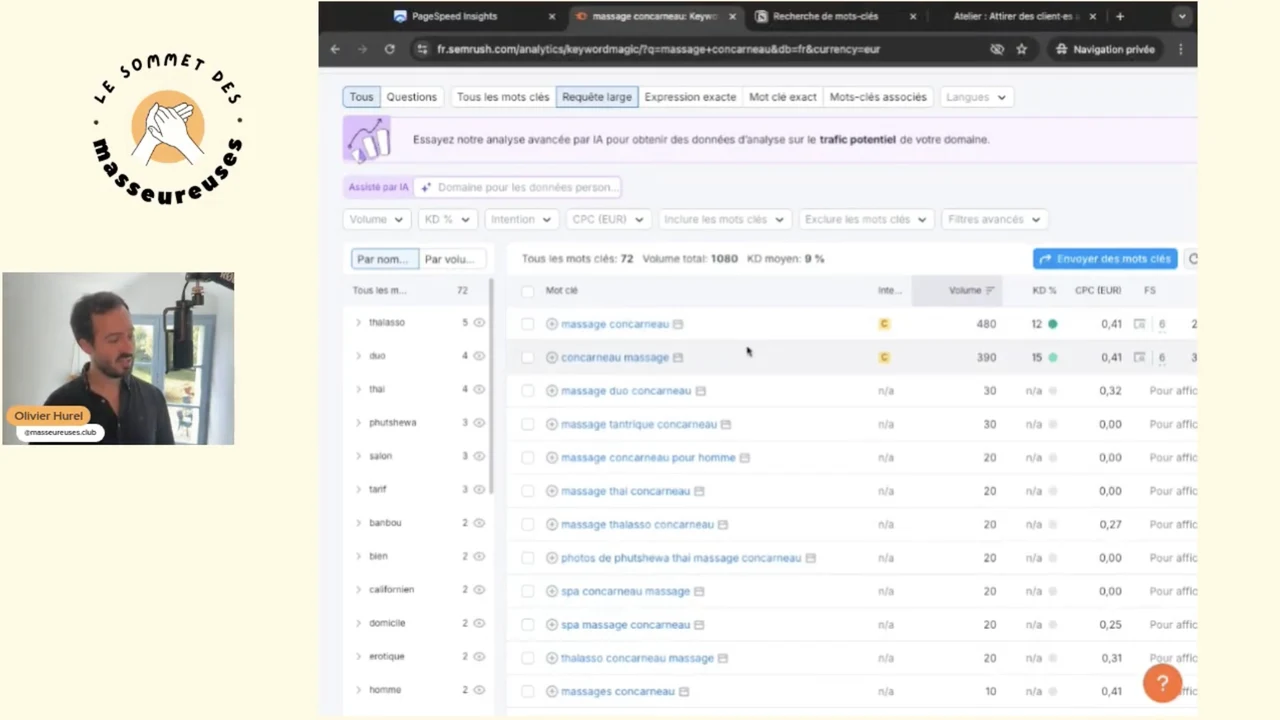Viewport: 1280px width, 720px height.
Task: Open the orange help question-mark bubble
Action: pos(1162,684)
